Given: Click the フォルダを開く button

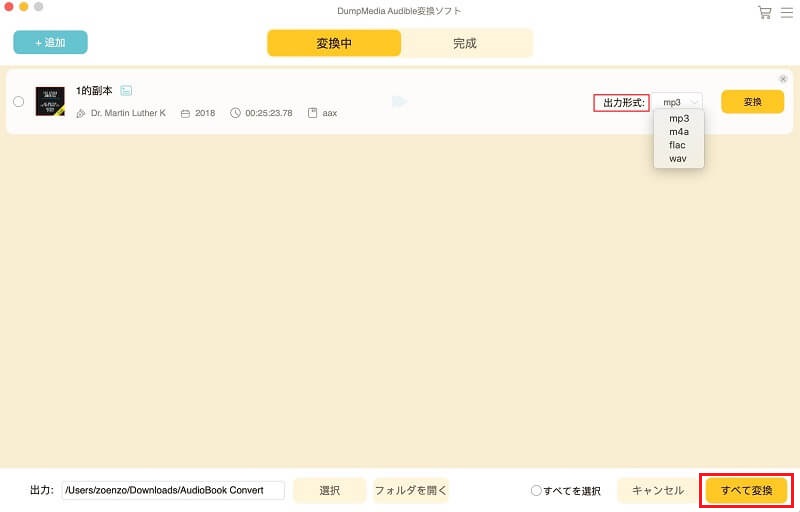Looking at the screenshot, I should pyautogui.click(x=411, y=491).
